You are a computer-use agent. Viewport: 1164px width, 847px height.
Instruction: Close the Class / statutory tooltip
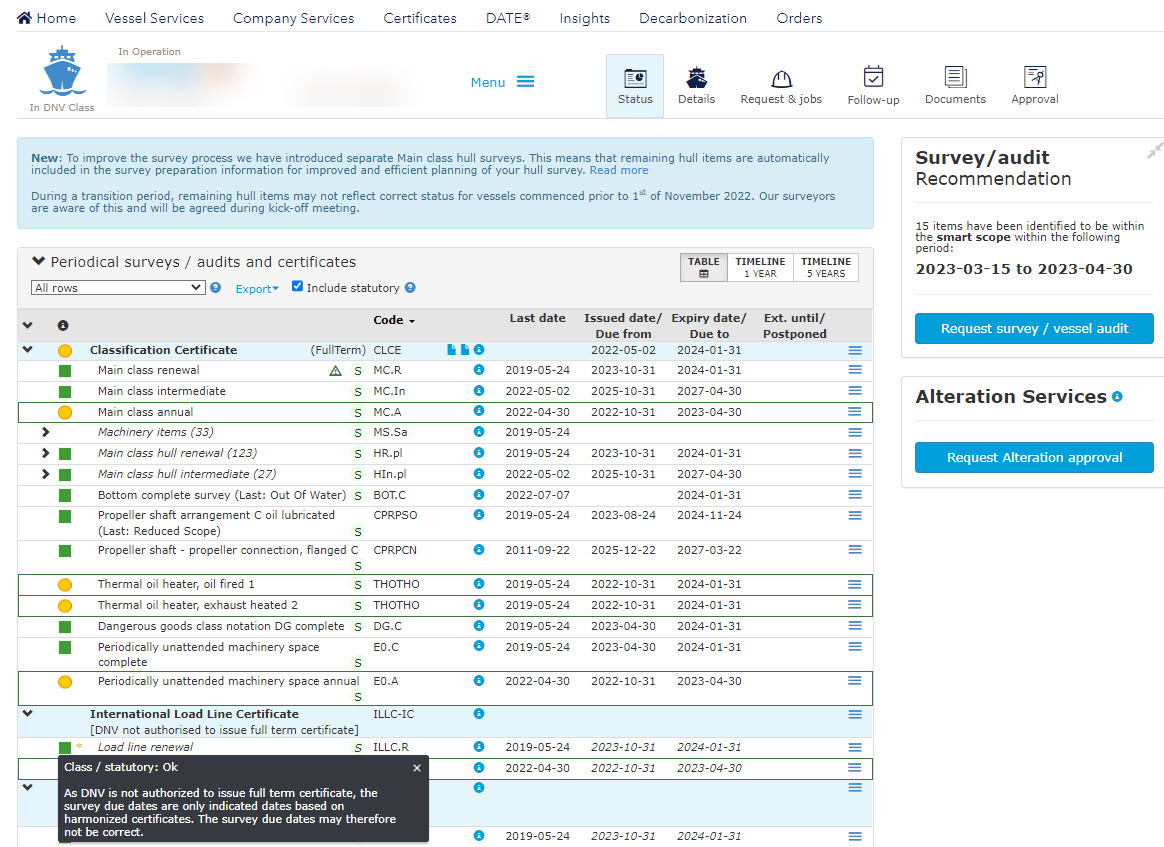tap(417, 768)
